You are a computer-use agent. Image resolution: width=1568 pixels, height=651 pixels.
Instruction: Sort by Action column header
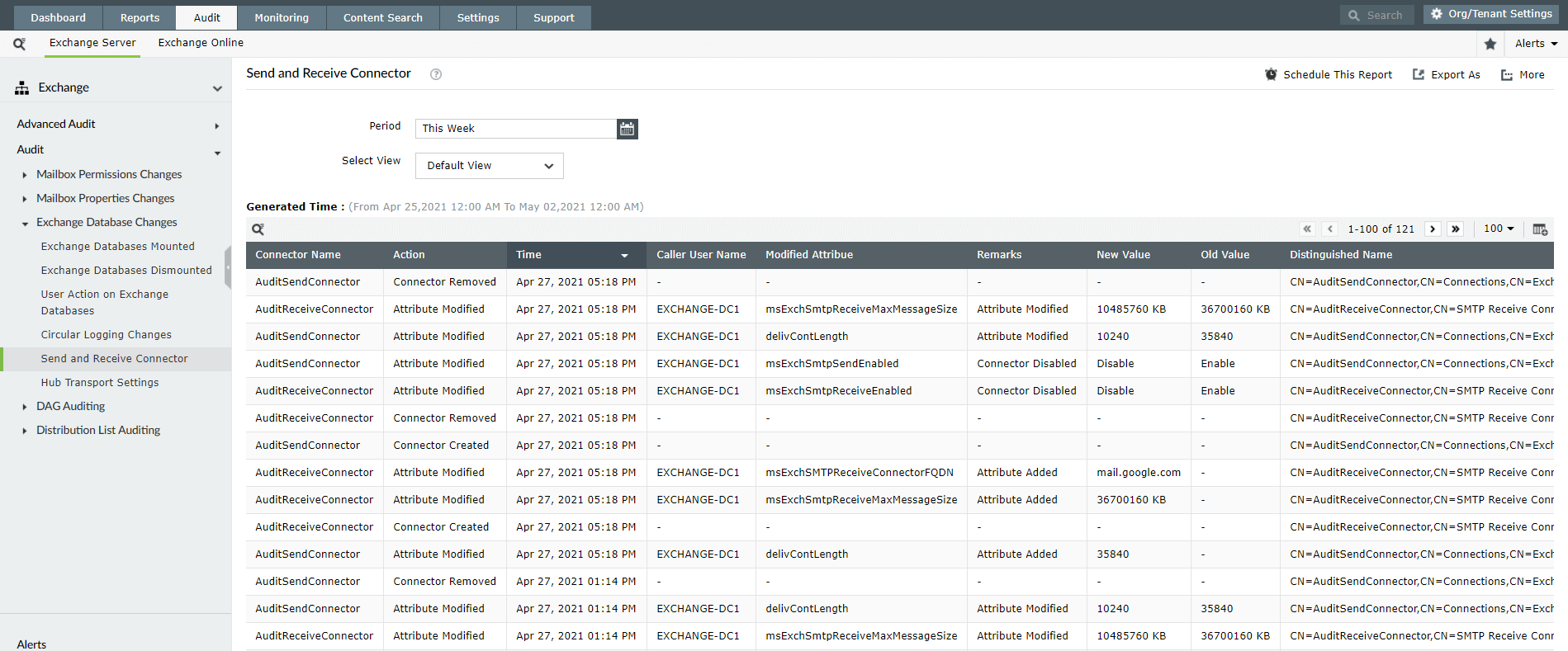pyautogui.click(x=445, y=255)
